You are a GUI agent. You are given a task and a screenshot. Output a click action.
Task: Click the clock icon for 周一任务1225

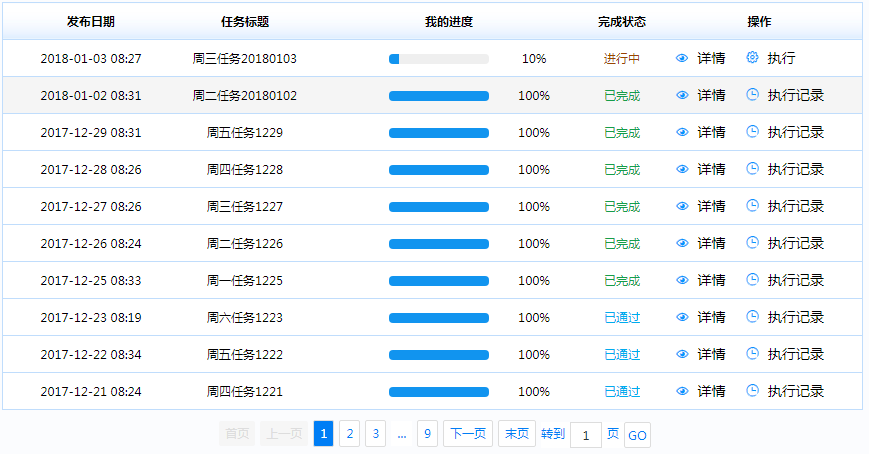click(x=753, y=280)
